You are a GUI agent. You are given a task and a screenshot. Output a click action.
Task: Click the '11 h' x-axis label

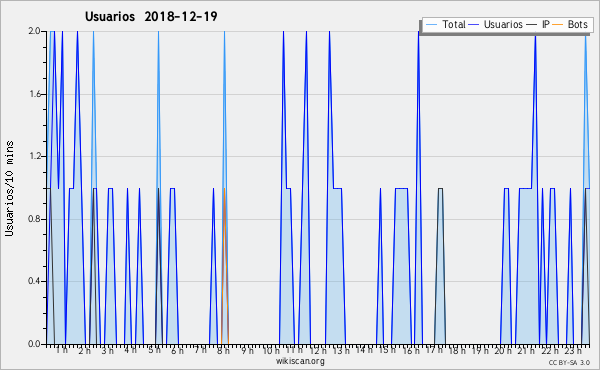pos(294,350)
